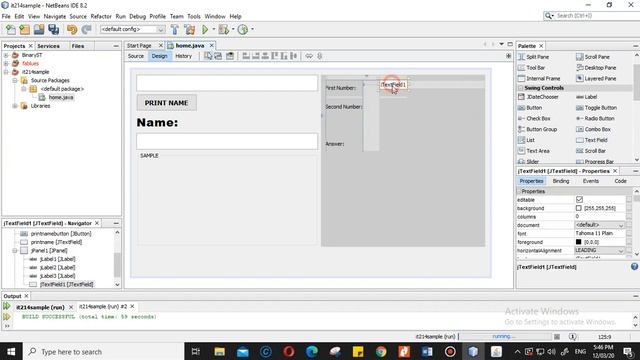Choose Toggle Button from the Palette
The height and width of the screenshot is (360, 640).
pyautogui.click(x=596, y=108)
